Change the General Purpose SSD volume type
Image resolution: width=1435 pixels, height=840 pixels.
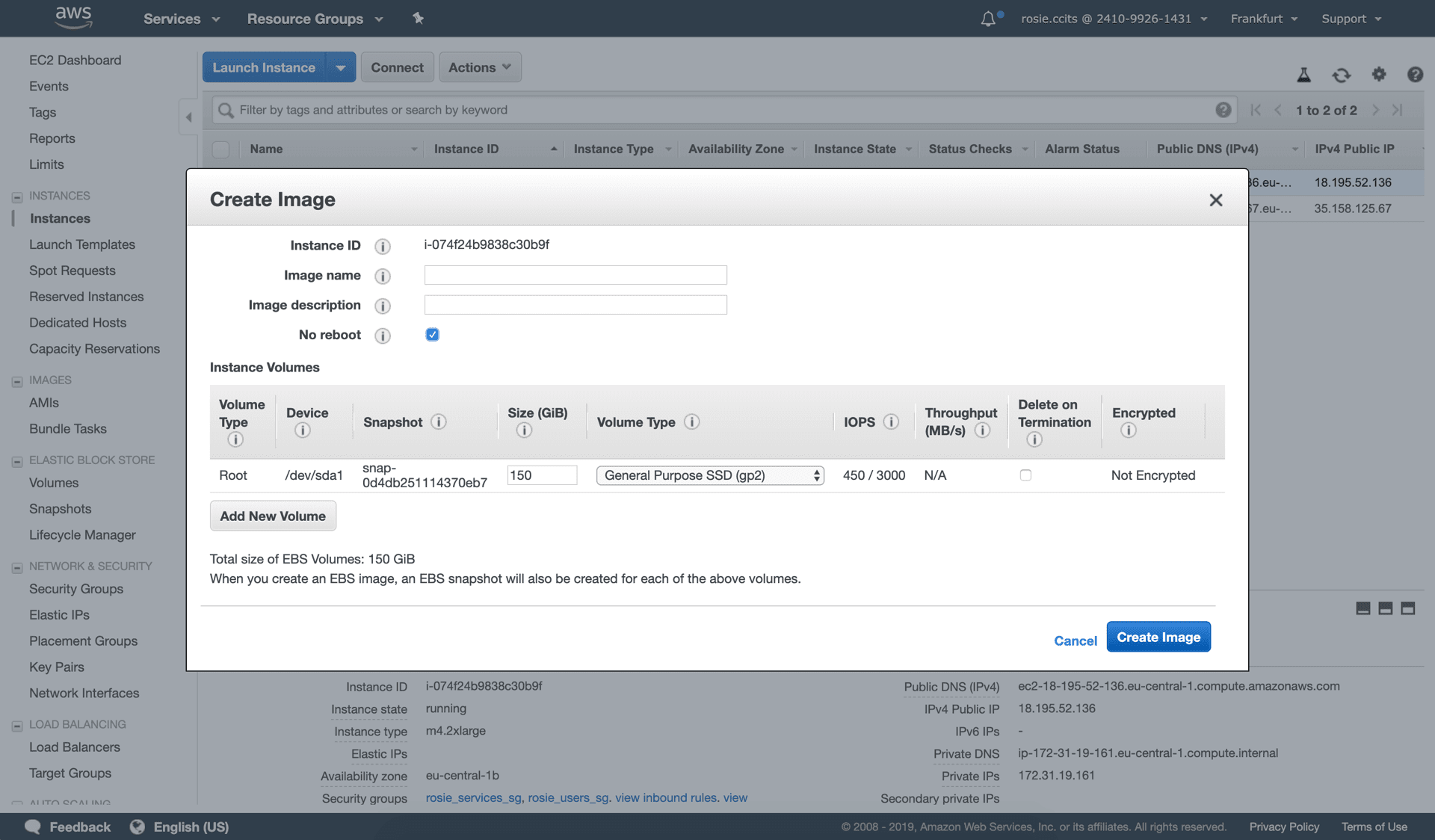(710, 475)
